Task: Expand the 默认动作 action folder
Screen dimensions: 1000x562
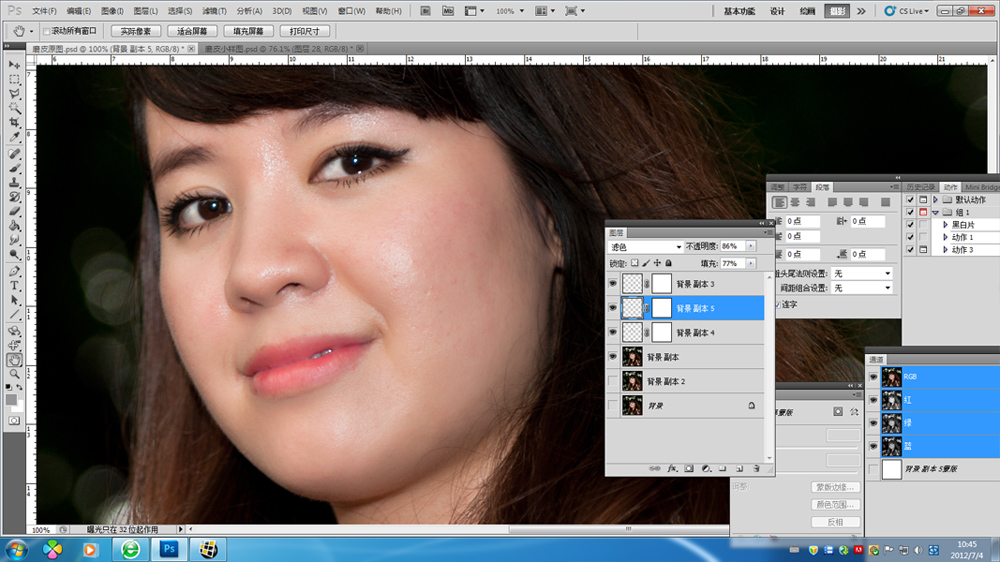Action: point(935,199)
